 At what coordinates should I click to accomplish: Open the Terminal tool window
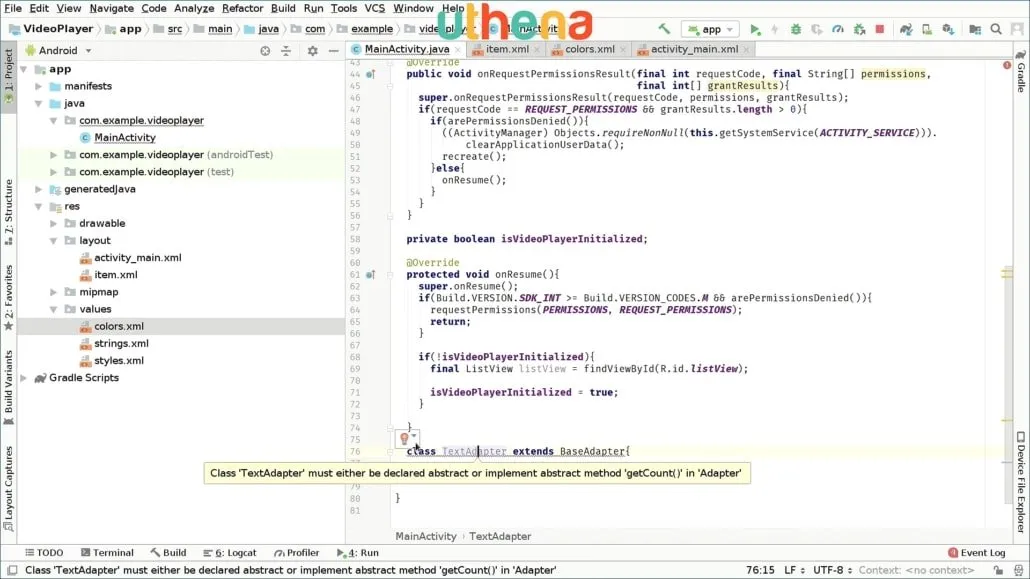click(107, 553)
